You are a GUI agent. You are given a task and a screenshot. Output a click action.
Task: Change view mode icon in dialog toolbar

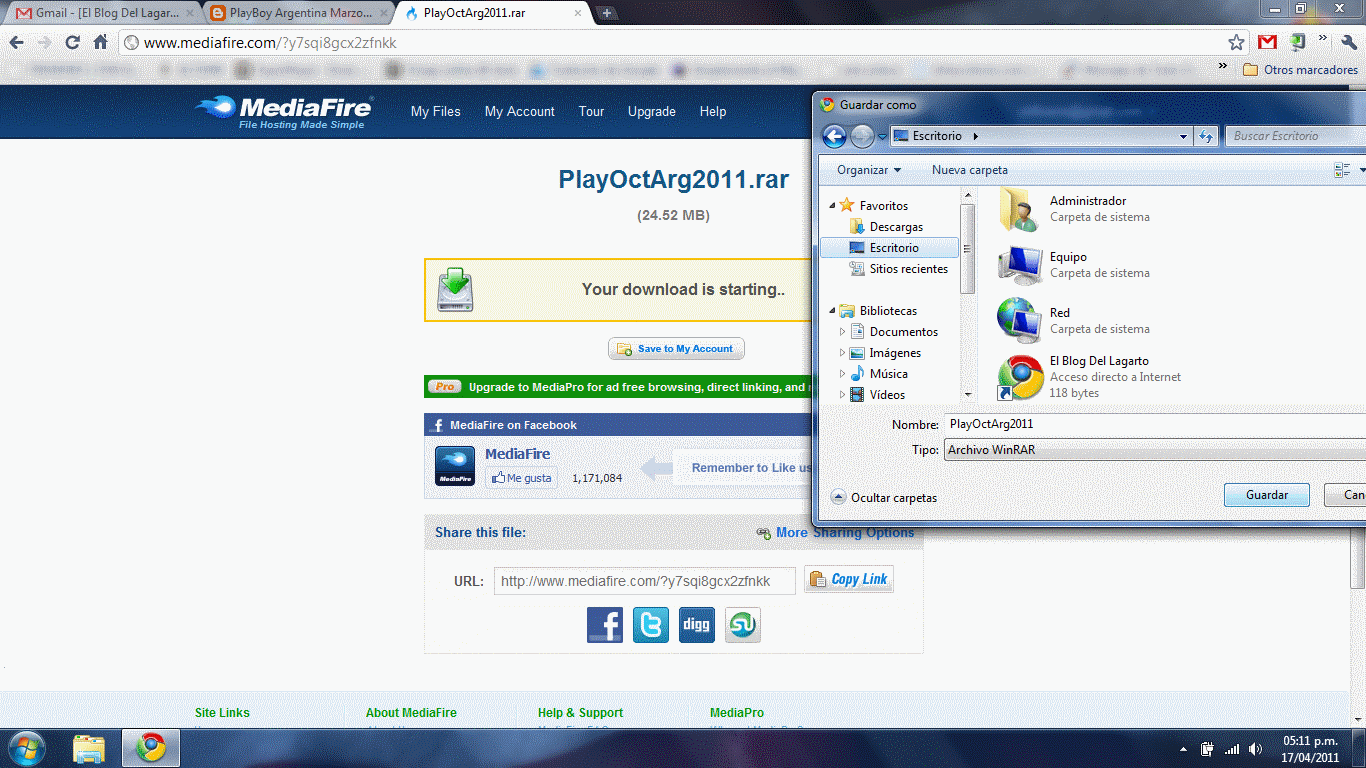tap(1342, 170)
